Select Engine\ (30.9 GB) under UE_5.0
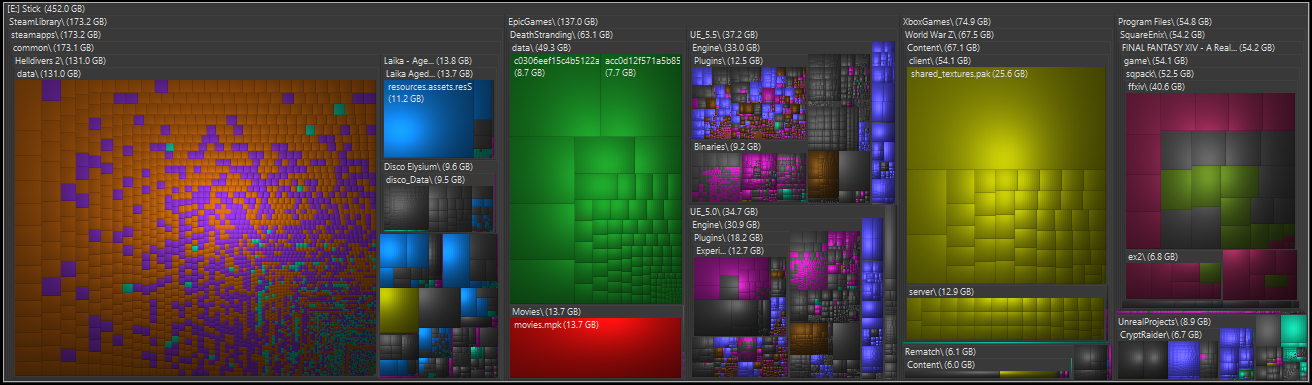This screenshot has height=385, width=1312. pos(727,225)
